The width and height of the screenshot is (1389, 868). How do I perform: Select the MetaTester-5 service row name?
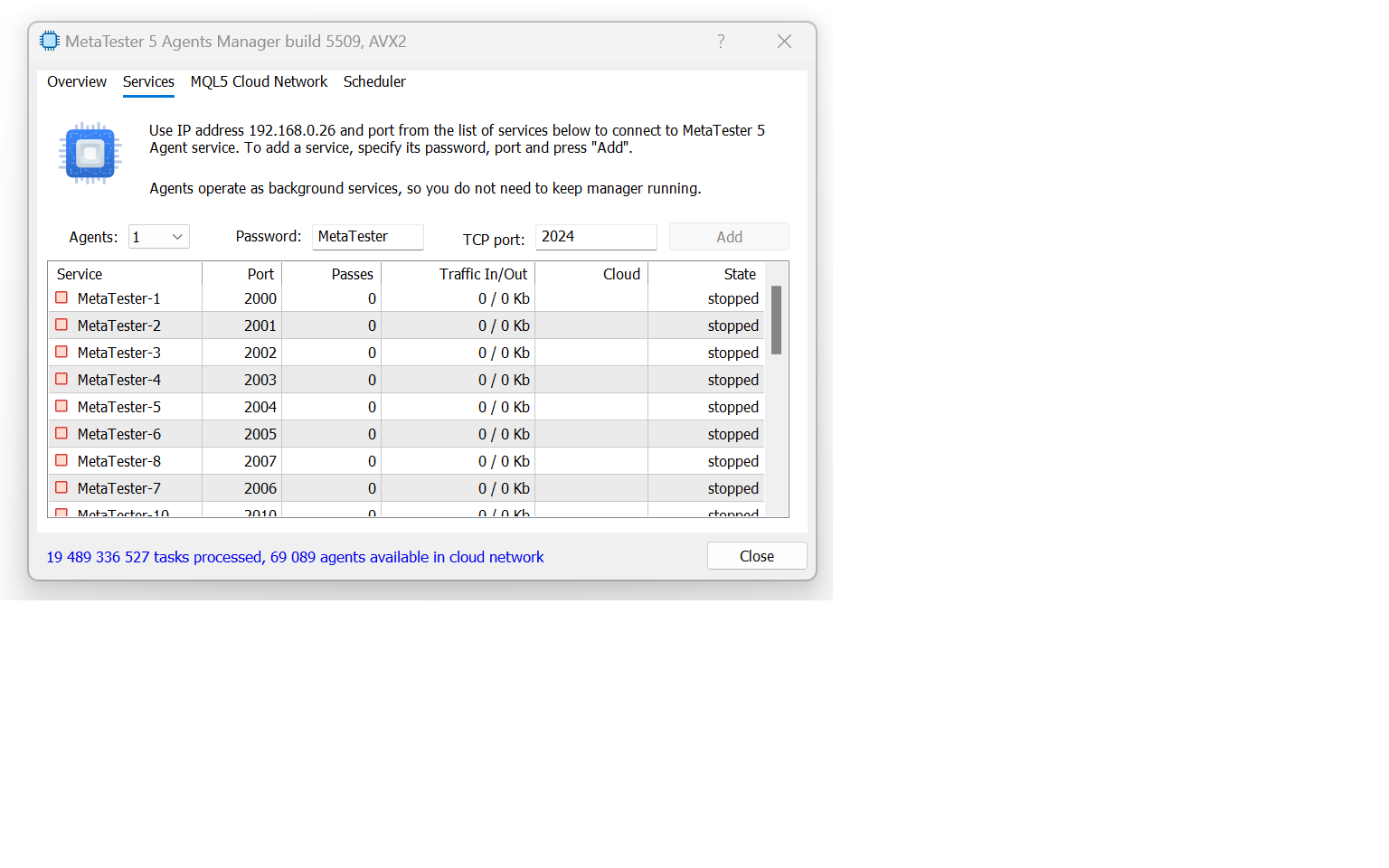click(119, 407)
